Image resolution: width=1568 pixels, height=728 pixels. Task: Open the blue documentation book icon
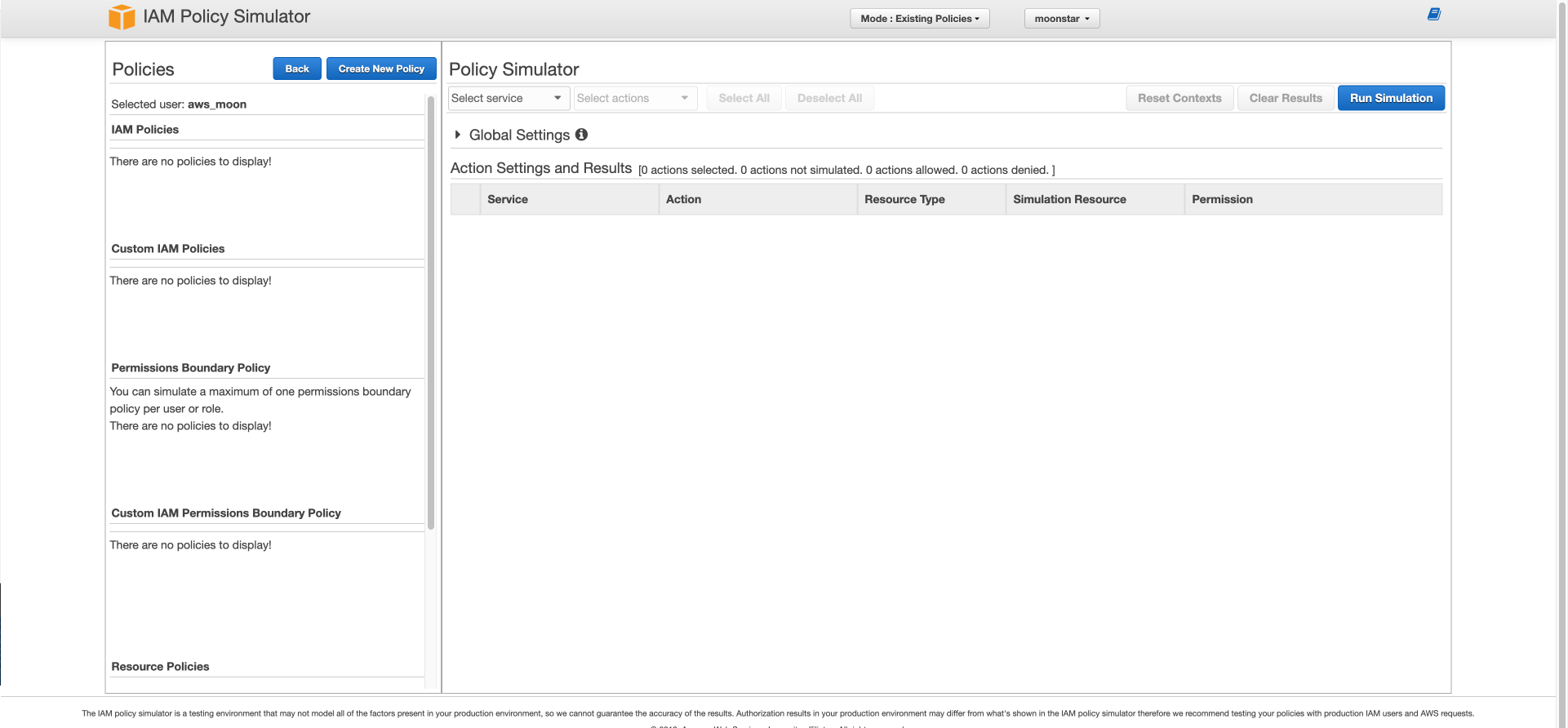click(1433, 14)
